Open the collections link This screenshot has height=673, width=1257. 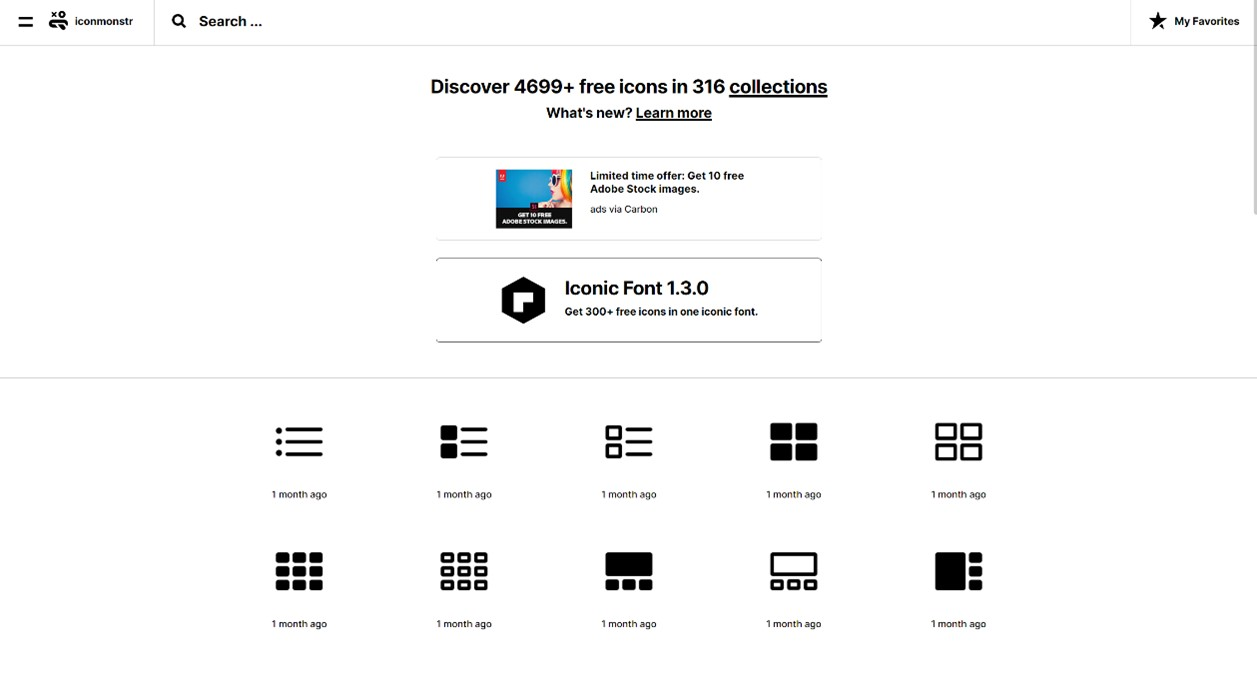(778, 87)
